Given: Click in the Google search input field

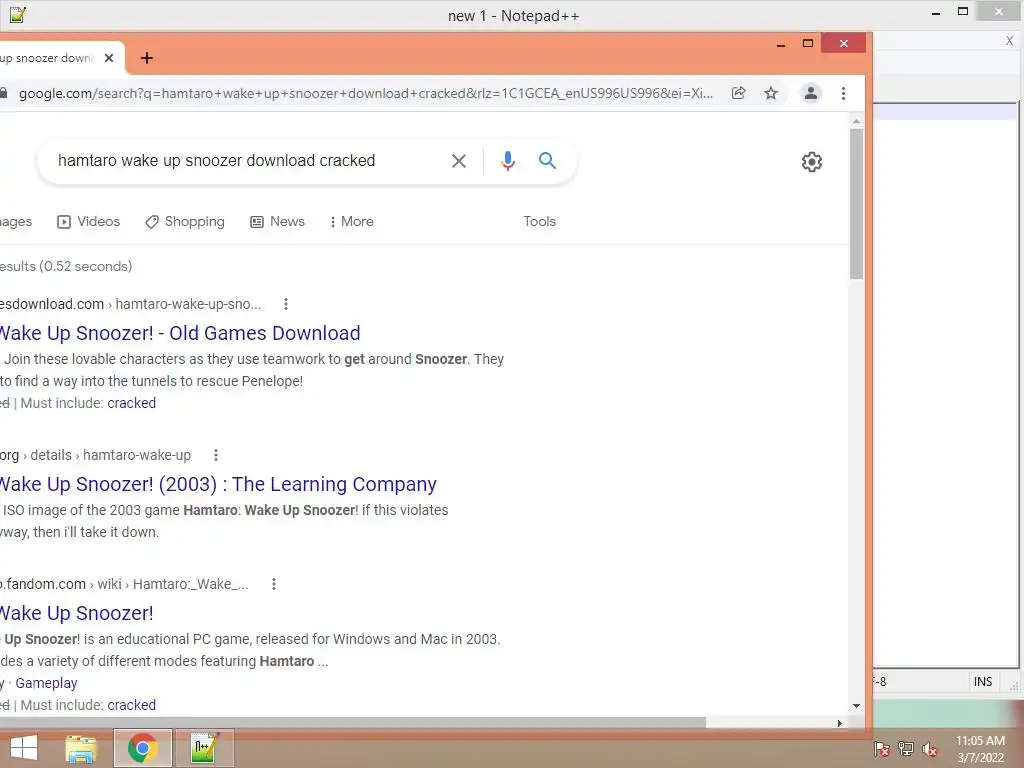Looking at the screenshot, I should [x=248, y=161].
